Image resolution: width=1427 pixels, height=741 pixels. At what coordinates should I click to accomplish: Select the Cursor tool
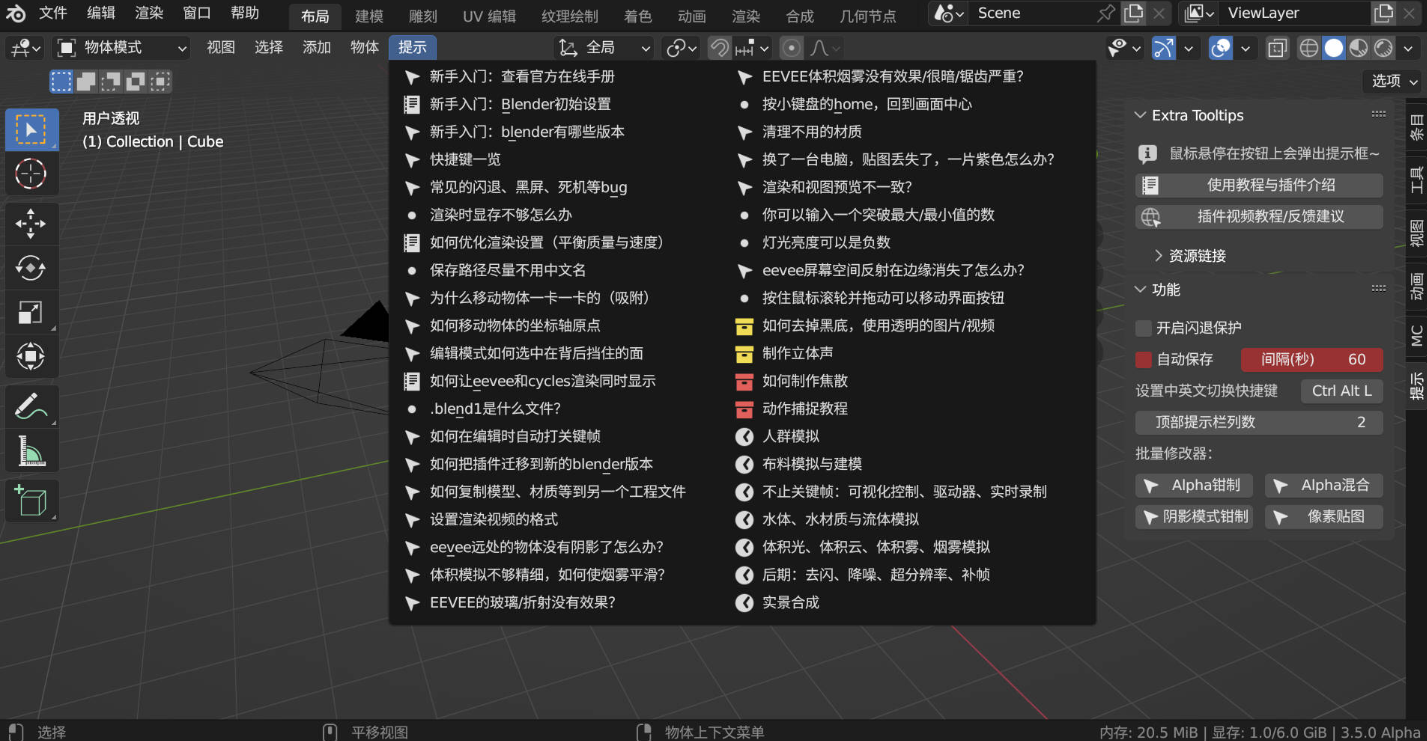[30, 173]
